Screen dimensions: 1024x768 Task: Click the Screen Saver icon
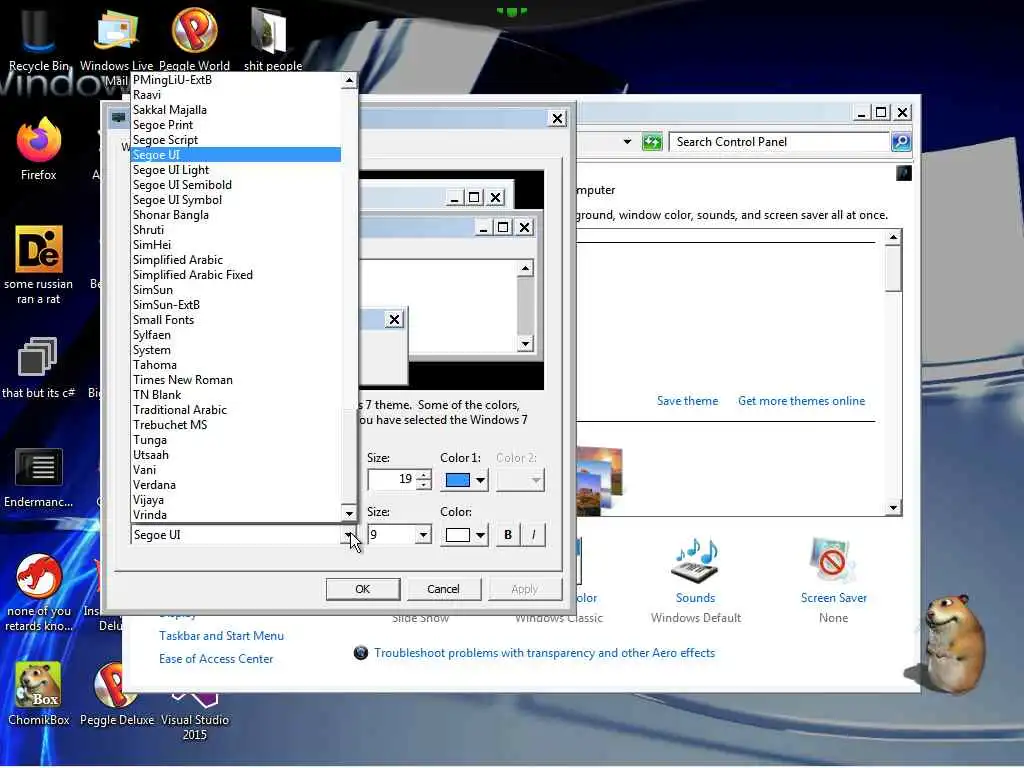(833, 562)
